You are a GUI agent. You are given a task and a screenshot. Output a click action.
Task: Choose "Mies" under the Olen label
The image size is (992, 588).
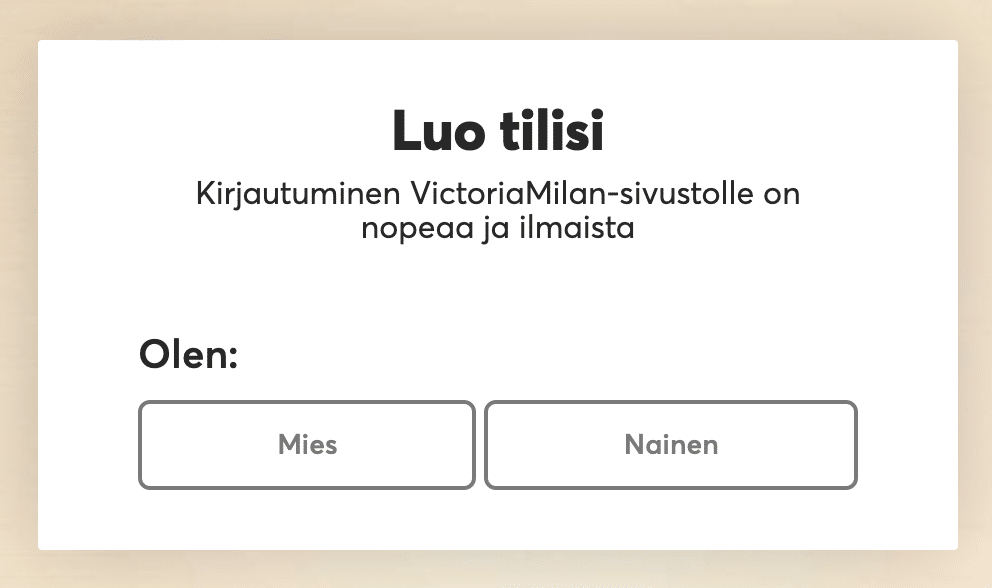pos(306,445)
